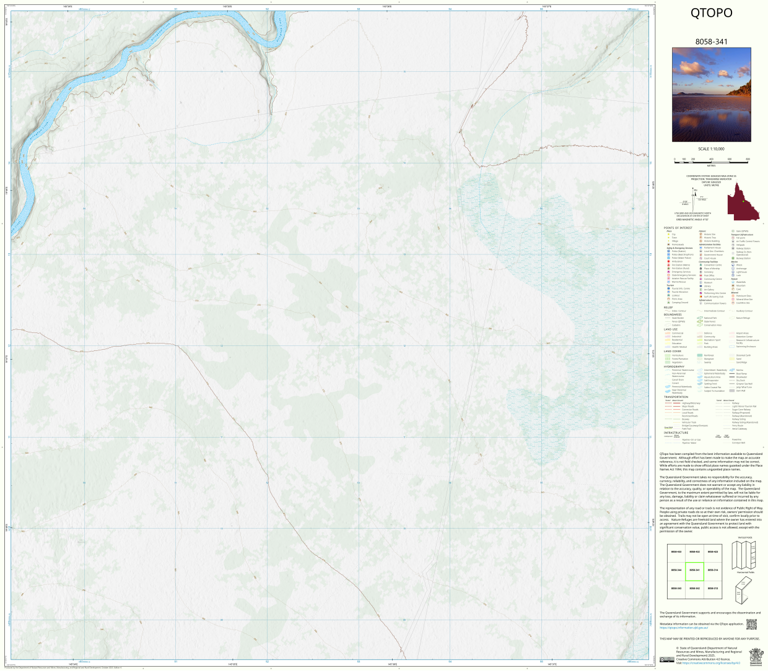
Task: Click the maroon Queensland locator map
Action: [x=743, y=202]
